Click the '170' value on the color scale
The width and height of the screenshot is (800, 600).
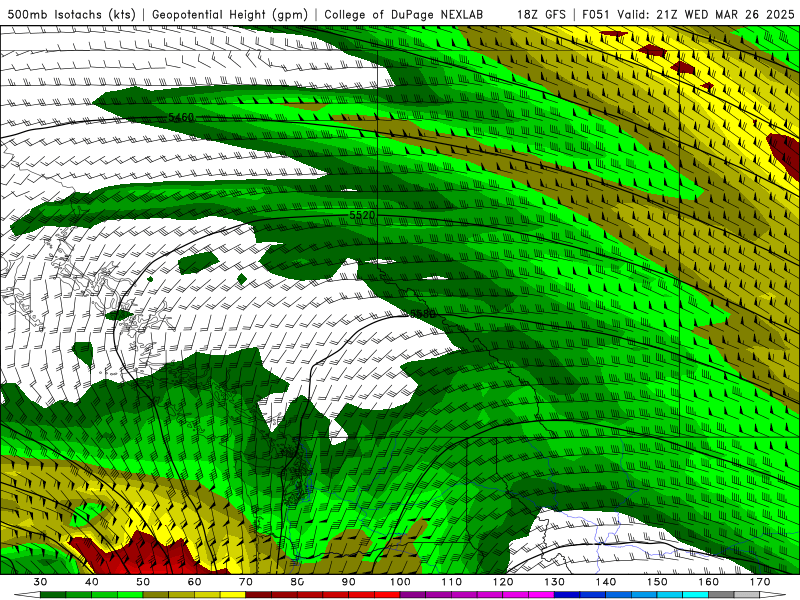pos(760,582)
